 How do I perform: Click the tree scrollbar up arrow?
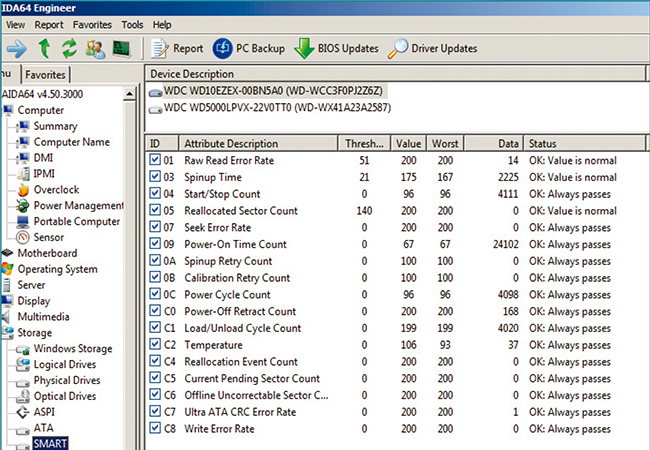point(129,94)
